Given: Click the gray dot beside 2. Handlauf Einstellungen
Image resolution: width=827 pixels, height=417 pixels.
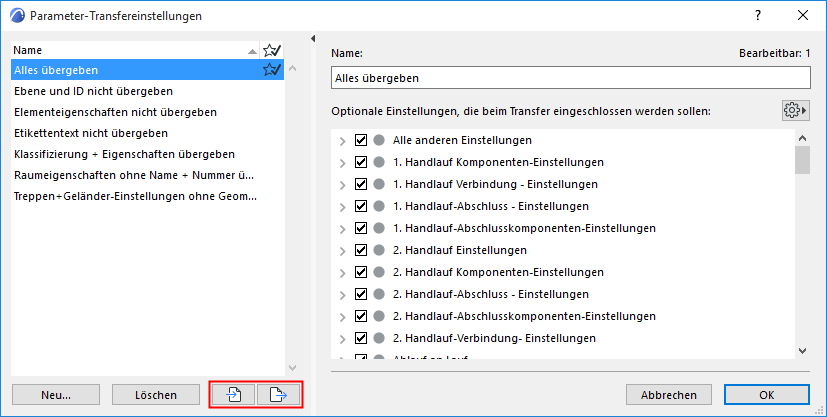Looking at the screenshot, I should pyautogui.click(x=379, y=250).
